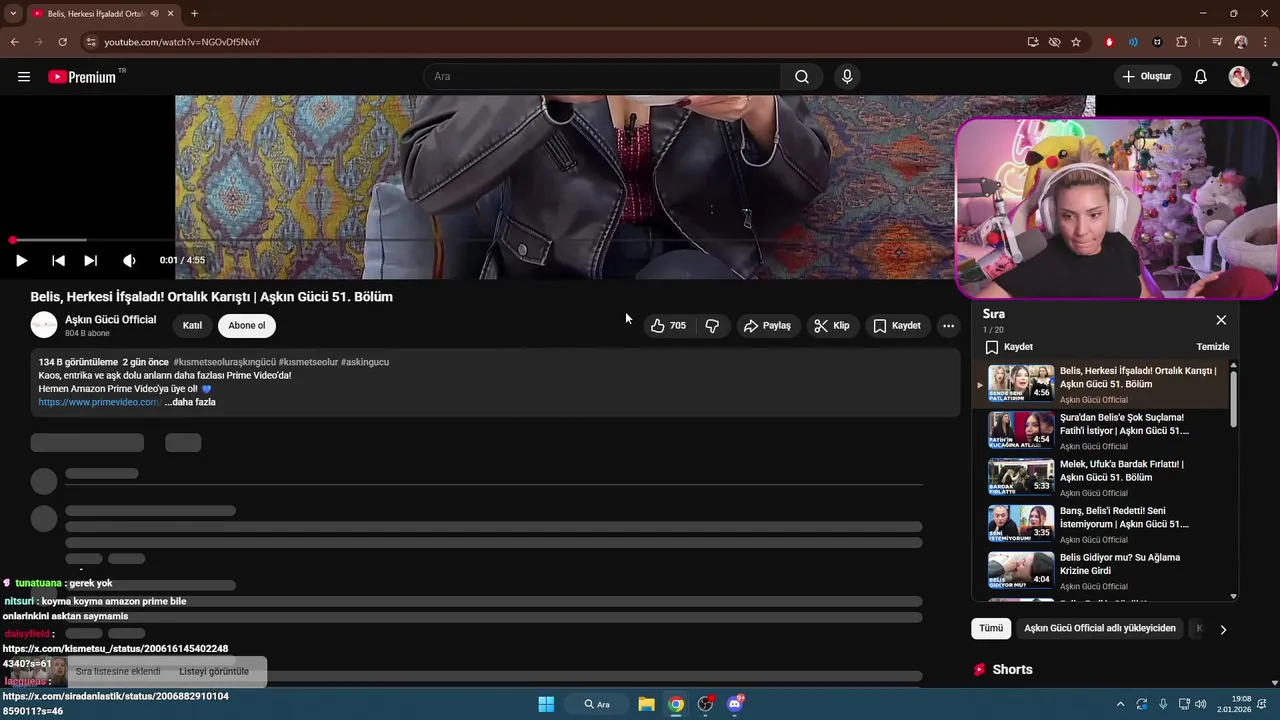Open the Extensions puzzle menu

pos(1182,42)
